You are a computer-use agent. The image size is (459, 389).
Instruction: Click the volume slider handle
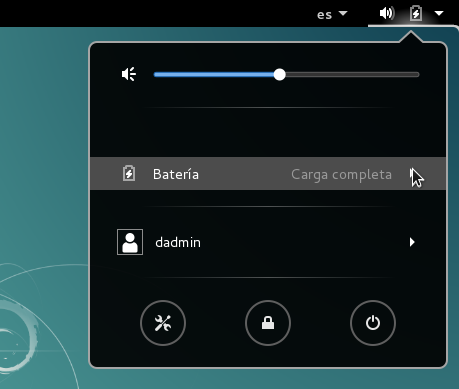point(280,75)
